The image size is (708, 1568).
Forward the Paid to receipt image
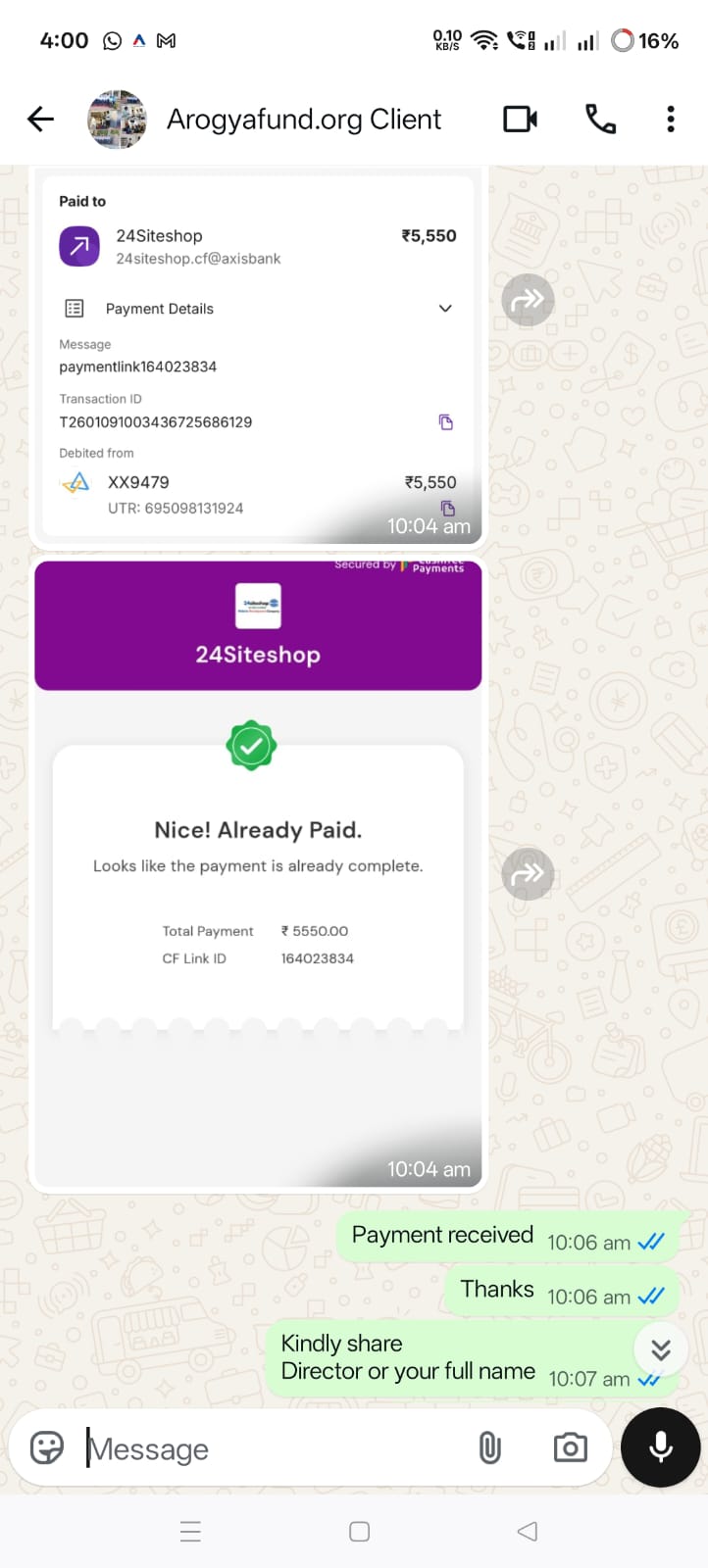(x=528, y=300)
